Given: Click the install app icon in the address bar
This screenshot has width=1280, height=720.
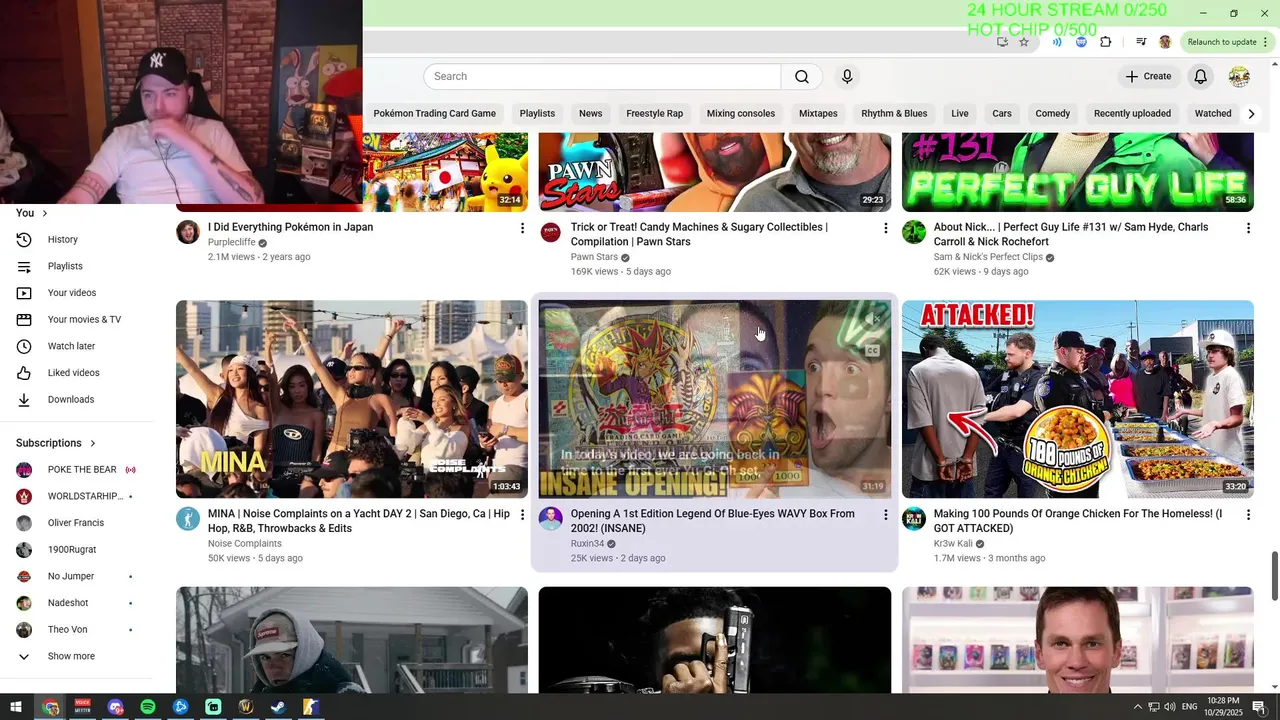Looking at the screenshot, I should [x=1002, y=42].
